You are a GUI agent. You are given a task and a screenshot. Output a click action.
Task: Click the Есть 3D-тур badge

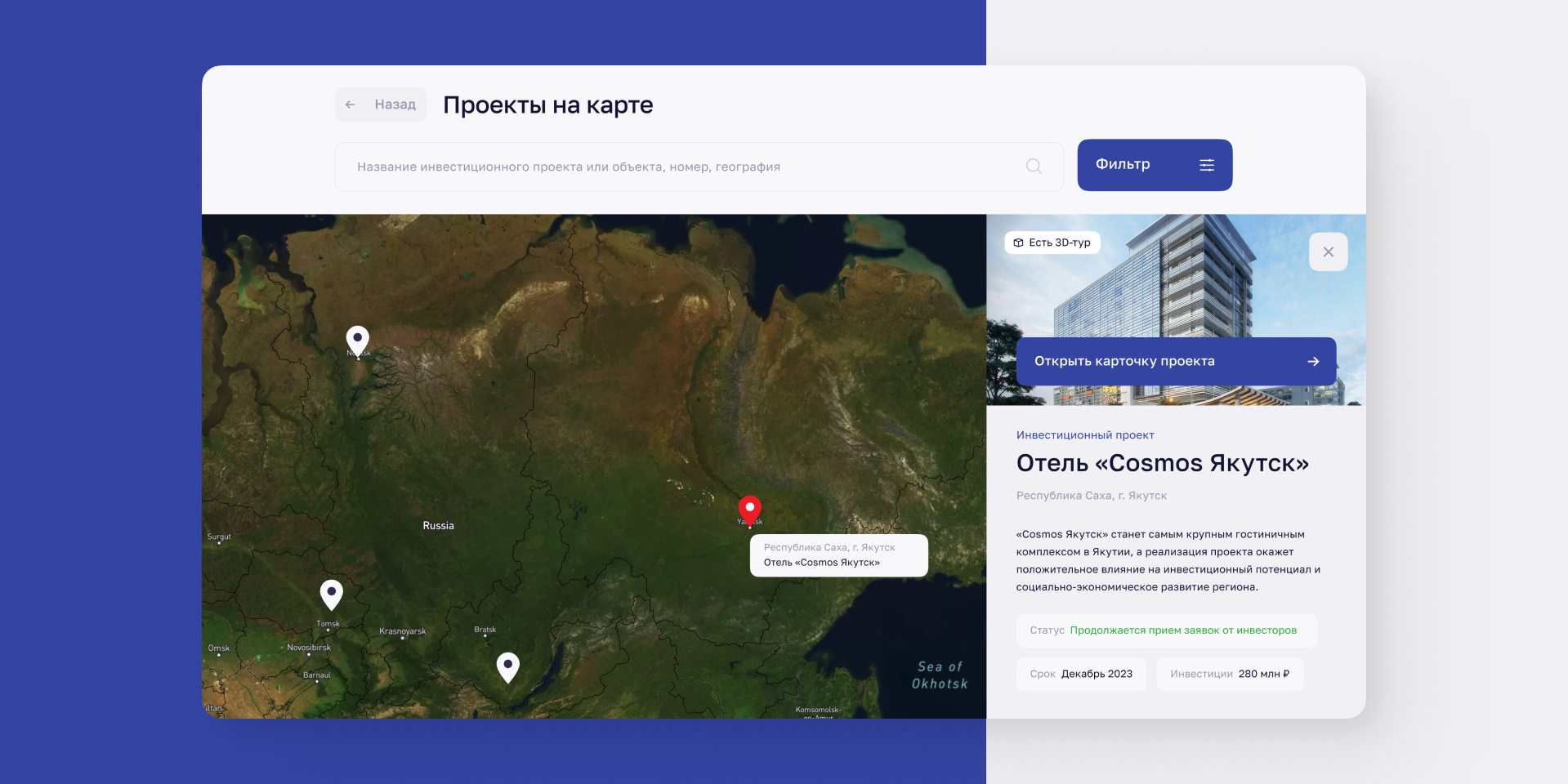1052,243
